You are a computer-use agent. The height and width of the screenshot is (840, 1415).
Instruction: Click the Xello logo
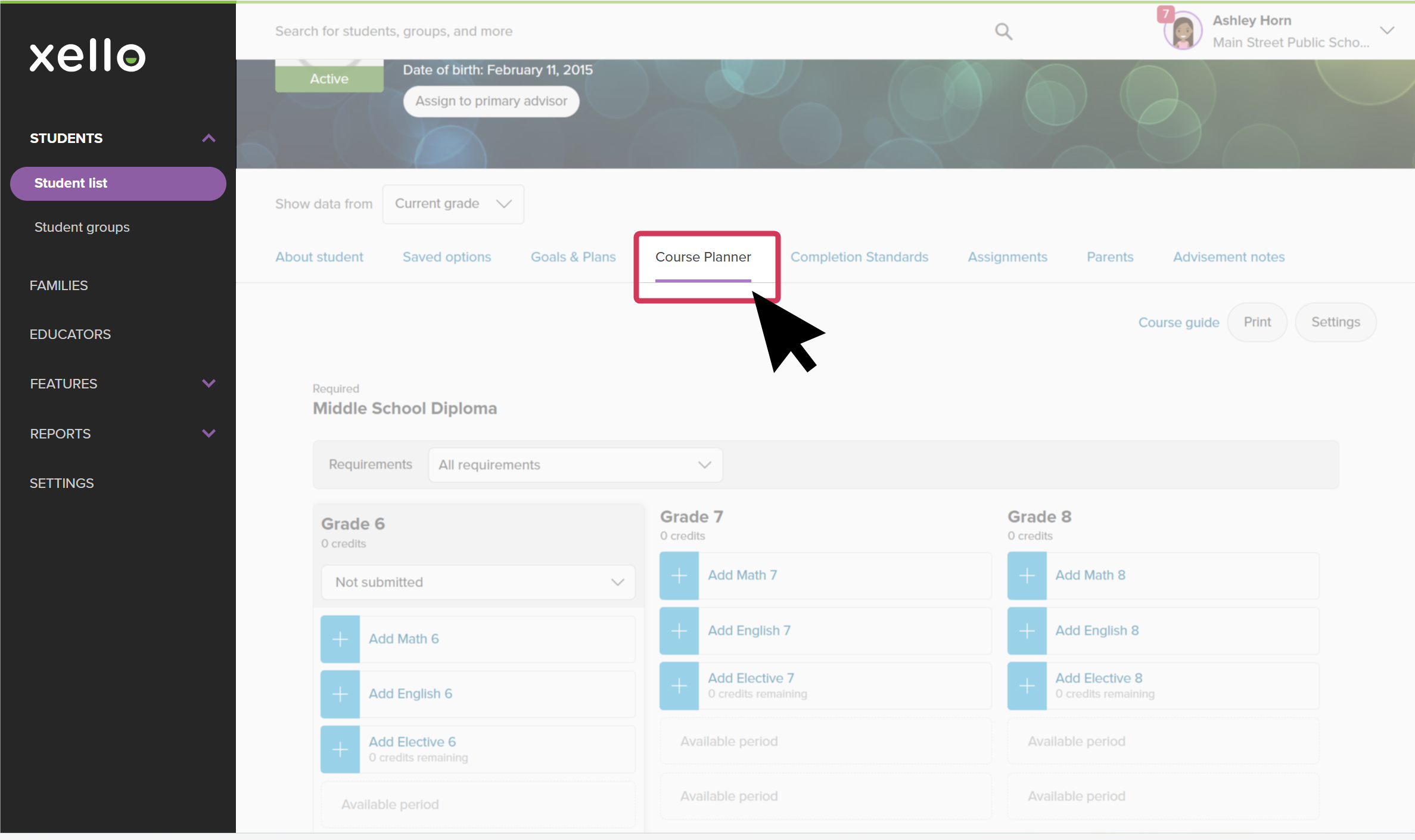88,56
